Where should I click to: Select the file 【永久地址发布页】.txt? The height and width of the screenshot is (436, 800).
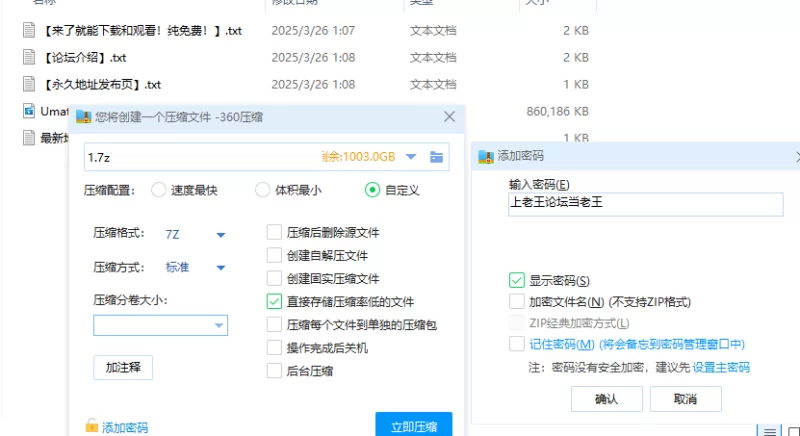(101, 85)
